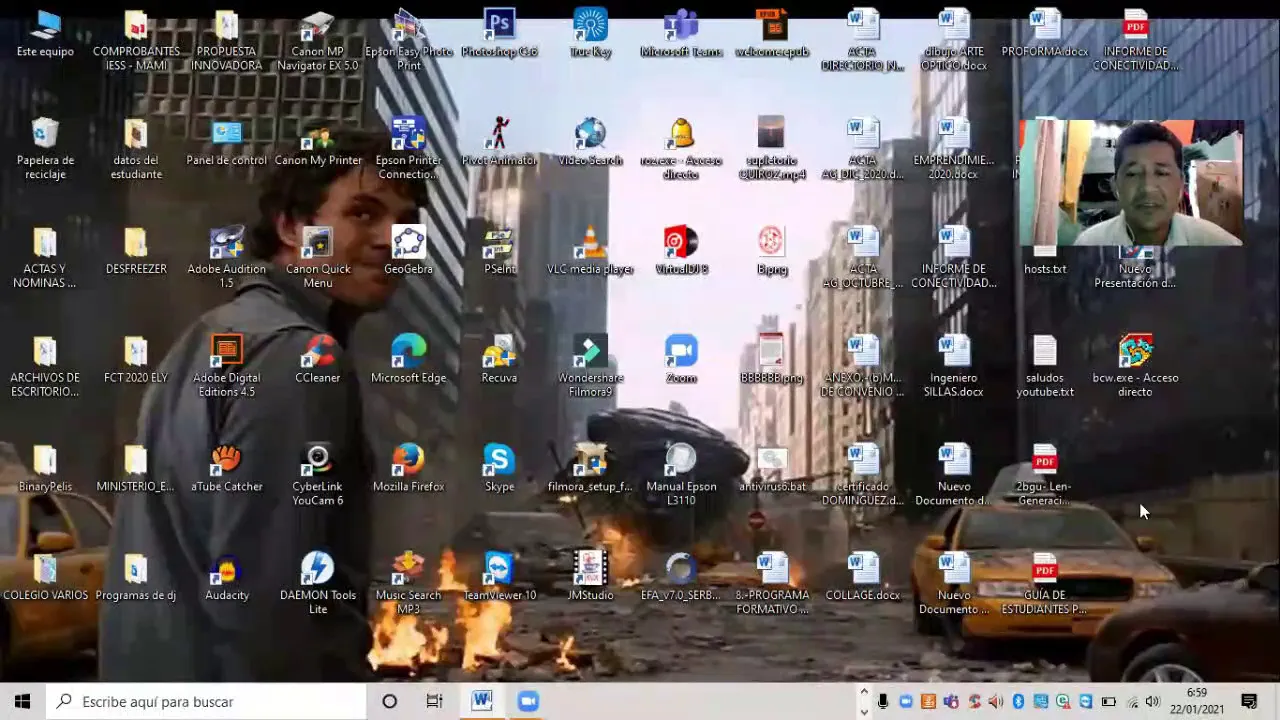Open the PSeInt desktop shortcut
The height and width of the screenshot is (720, 1280).
coord(499,251)
